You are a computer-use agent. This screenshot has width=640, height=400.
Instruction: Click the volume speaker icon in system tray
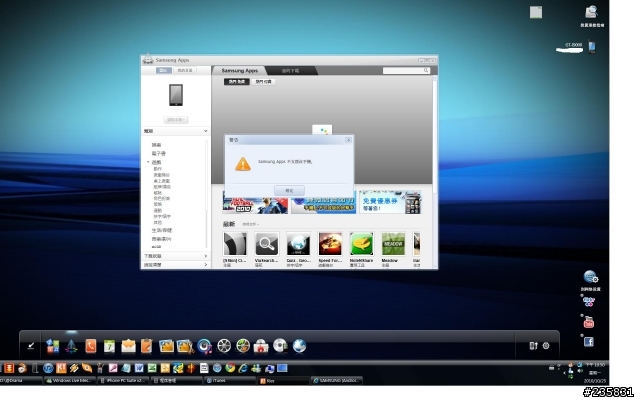580,371
